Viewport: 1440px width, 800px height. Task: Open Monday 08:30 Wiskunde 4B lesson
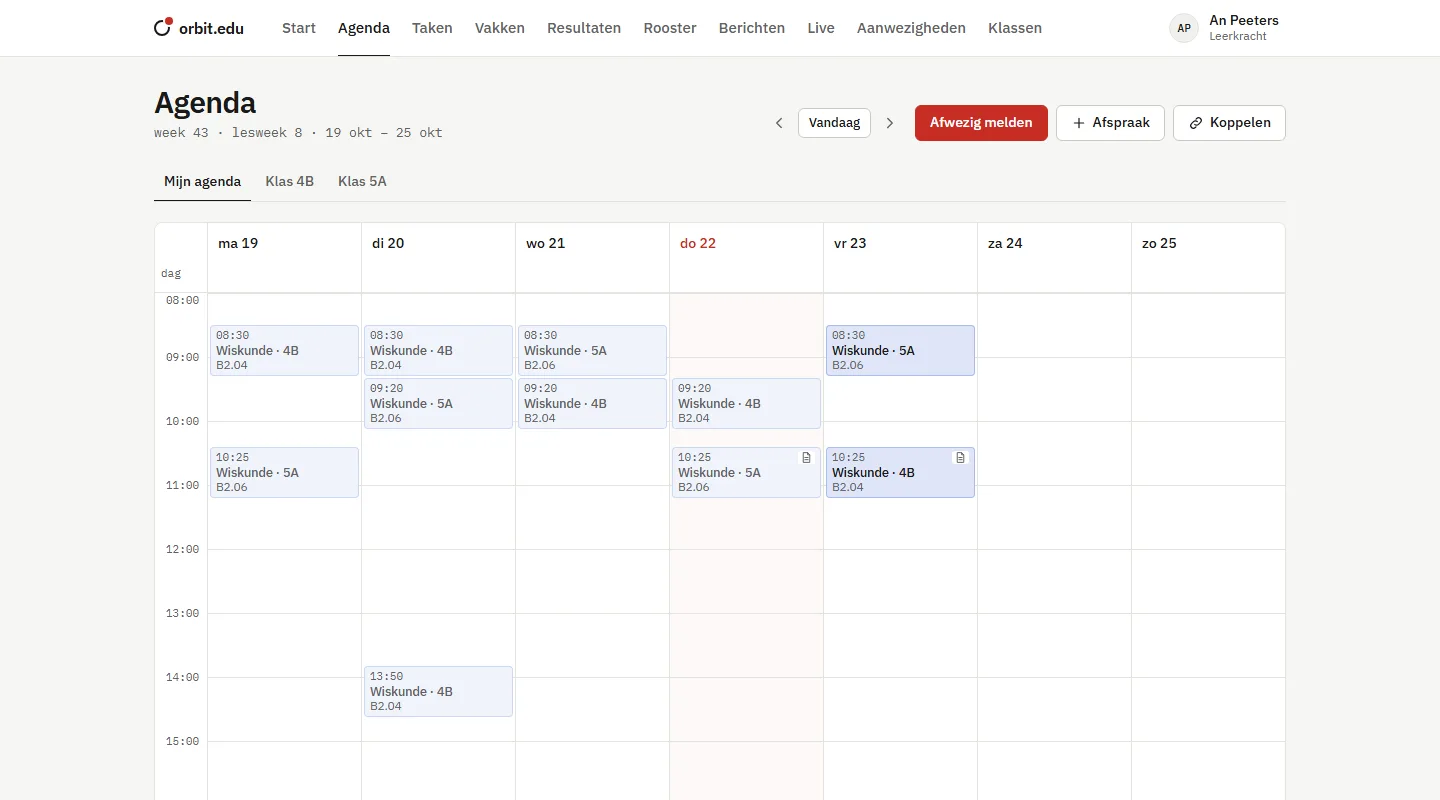click(284, 350)
